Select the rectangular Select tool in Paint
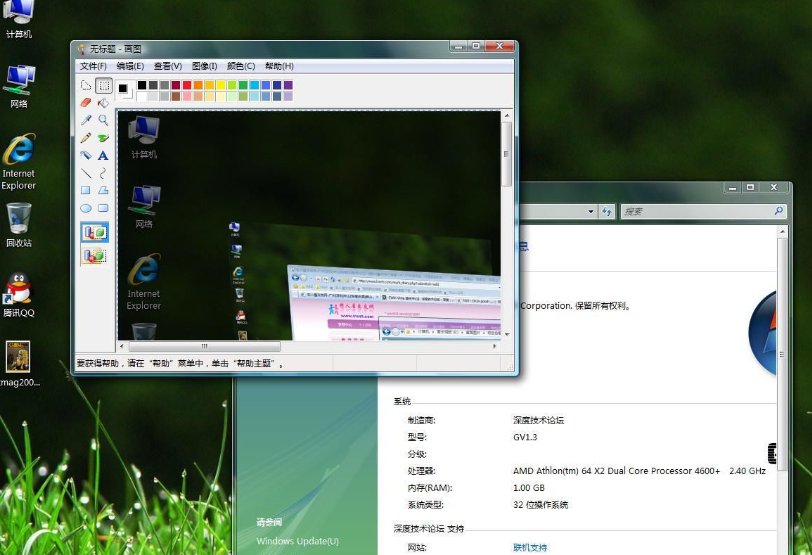812x555 pixels. (104, 85)
